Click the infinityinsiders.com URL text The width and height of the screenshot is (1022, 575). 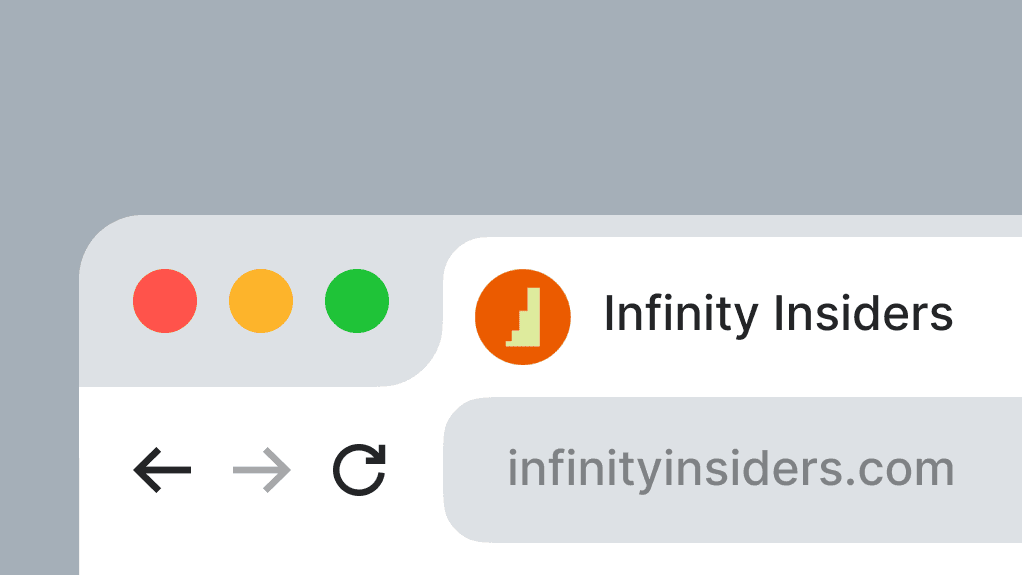coord(731,469)
